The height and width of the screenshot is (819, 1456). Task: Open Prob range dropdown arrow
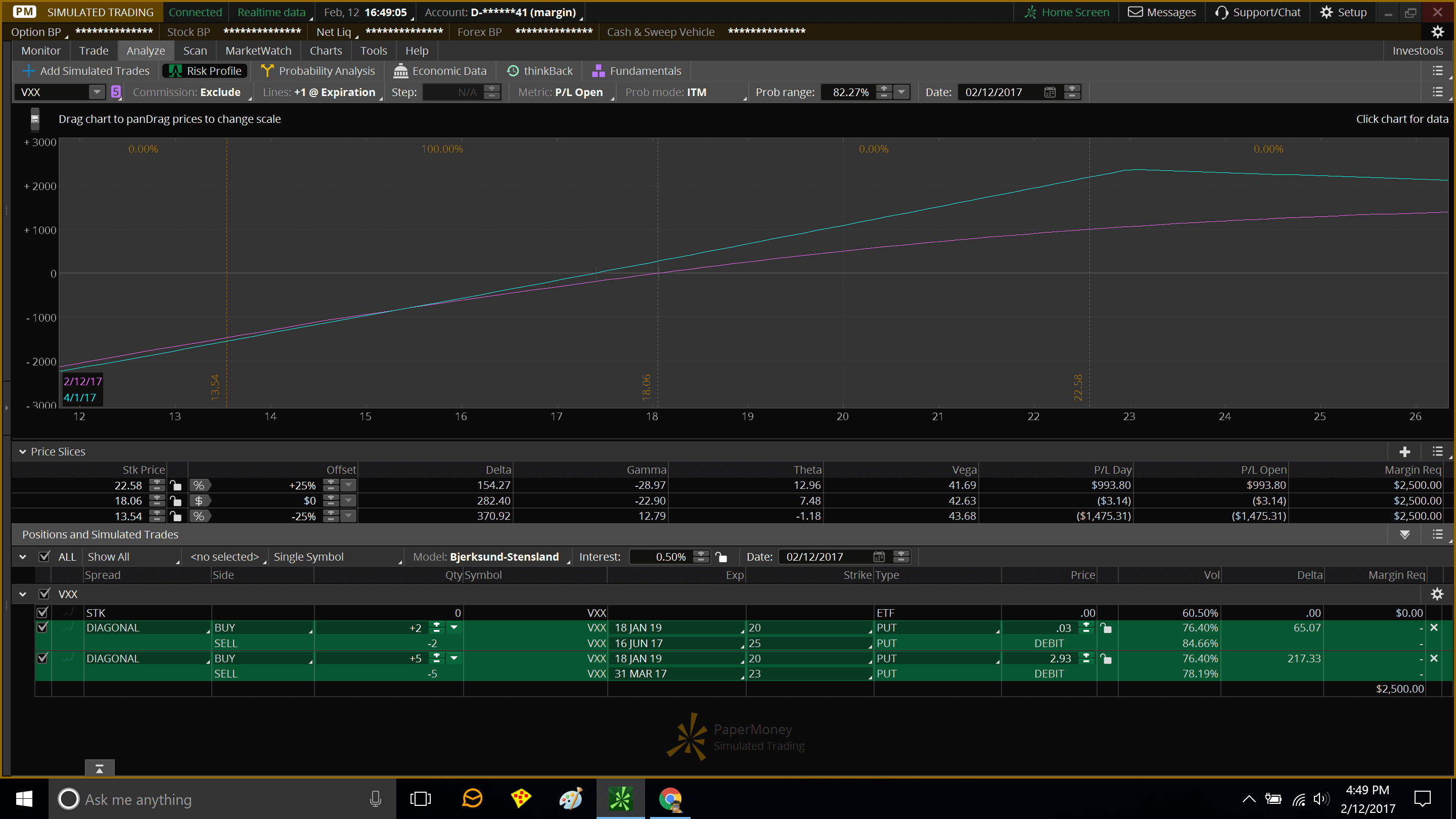click(x=901, y=92)
